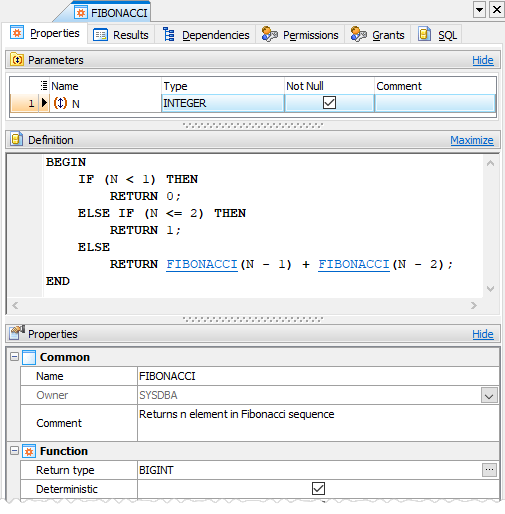Screen dimensions: 505x514
Task: Click the parameter N type icon
Action: click(60, 103)
